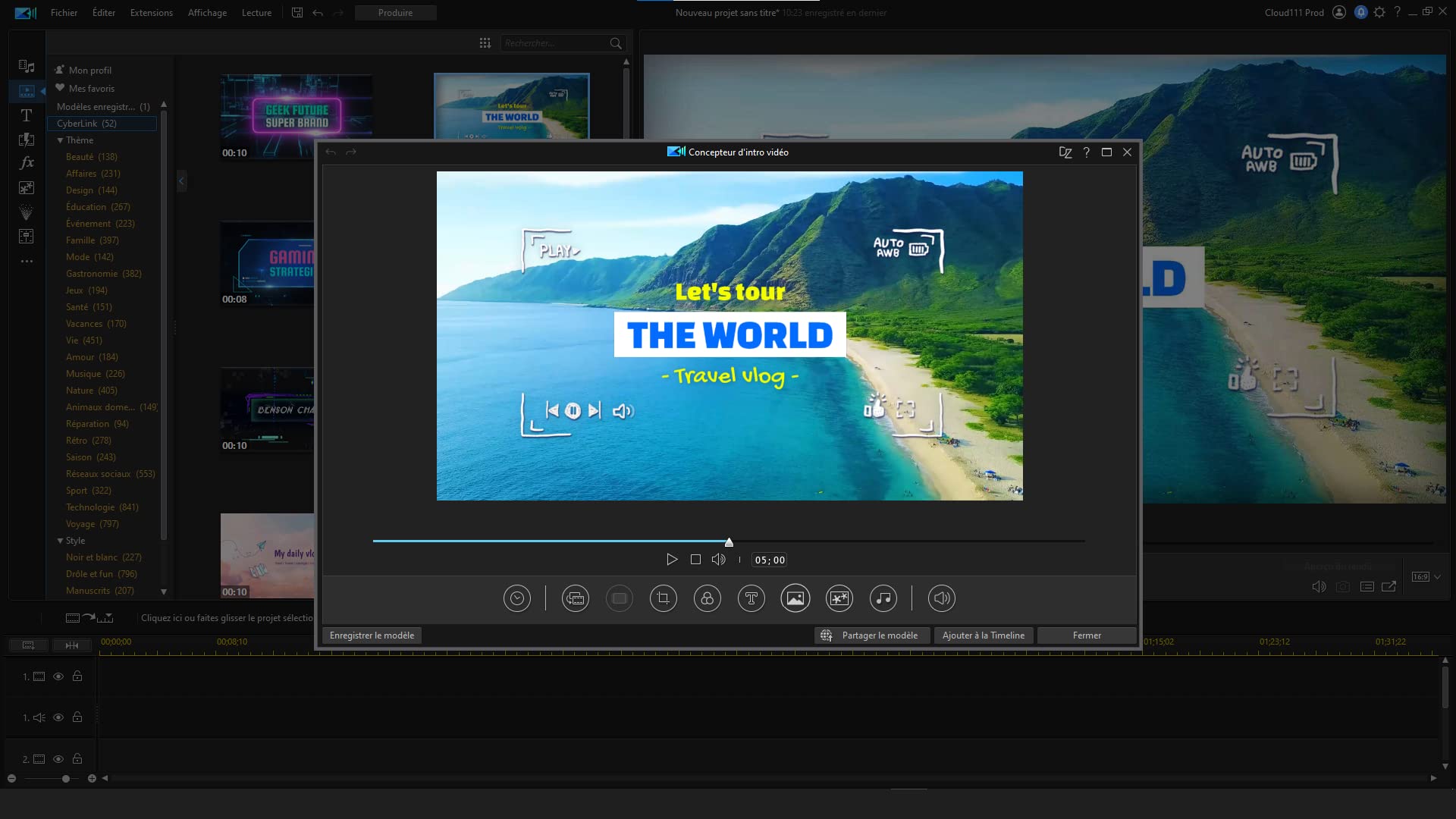Add background music with the music note icon

(x=883, y=598)
